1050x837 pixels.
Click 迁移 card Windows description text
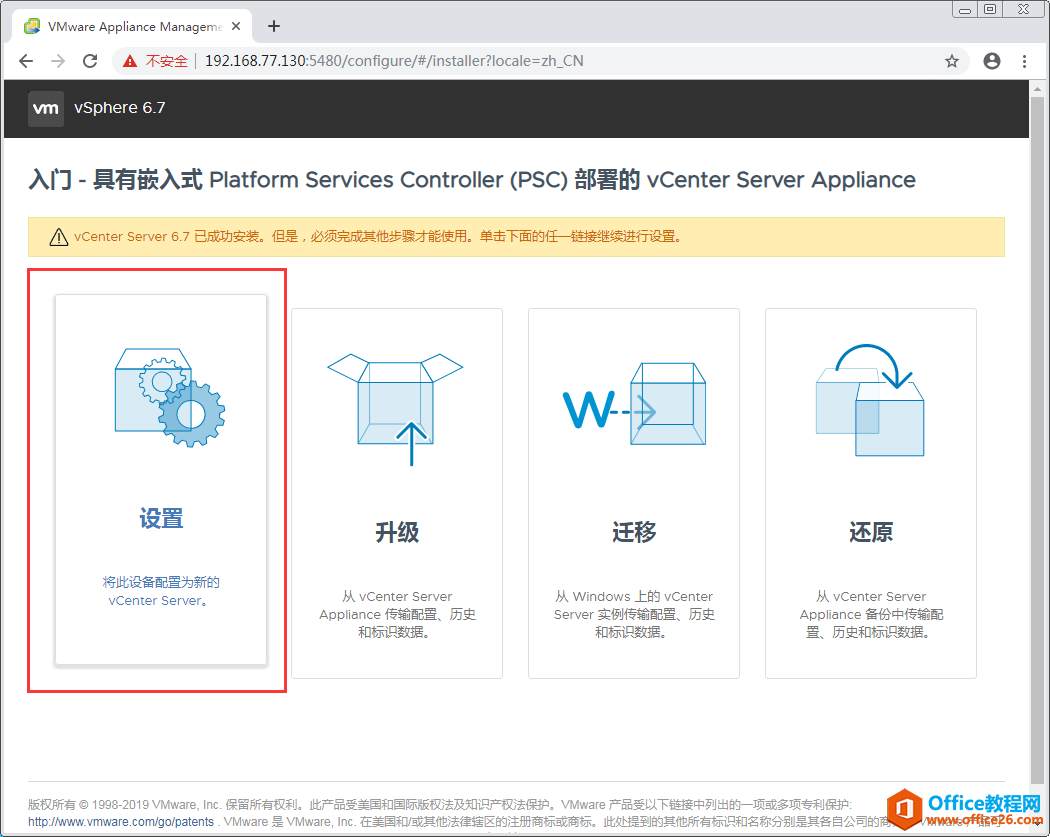pos(634,614)
